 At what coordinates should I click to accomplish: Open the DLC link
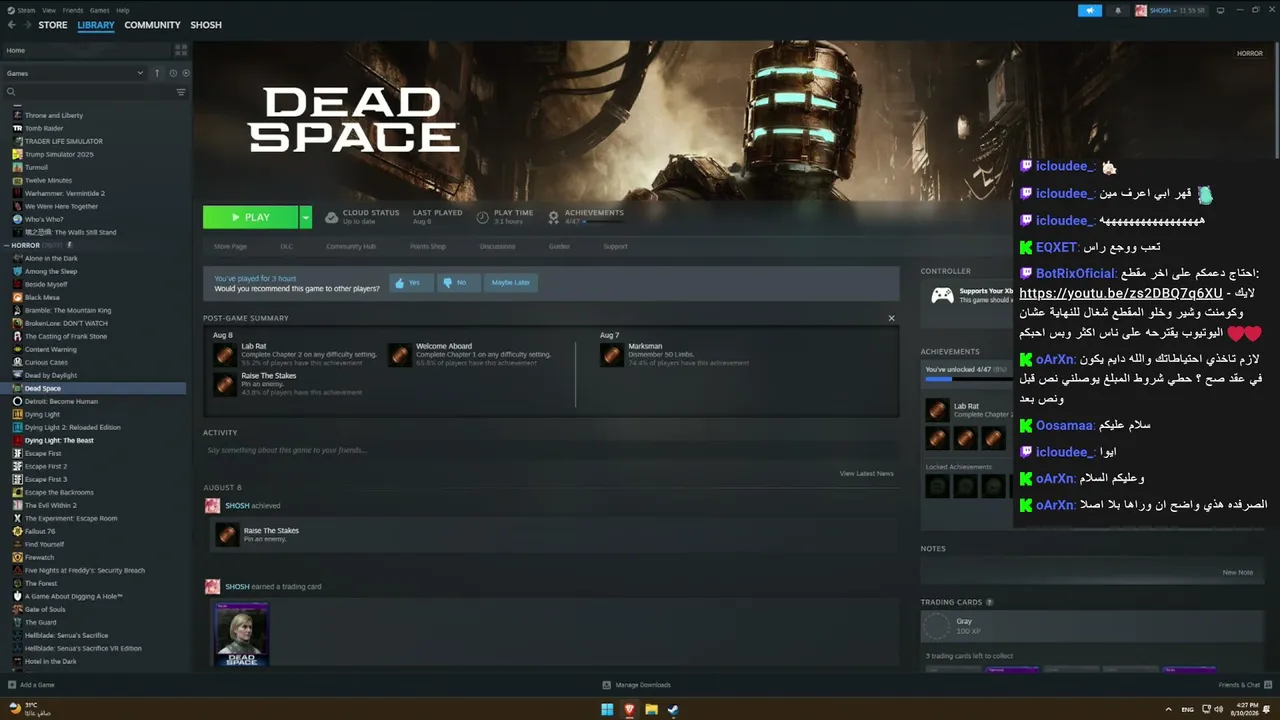point(286,246)
